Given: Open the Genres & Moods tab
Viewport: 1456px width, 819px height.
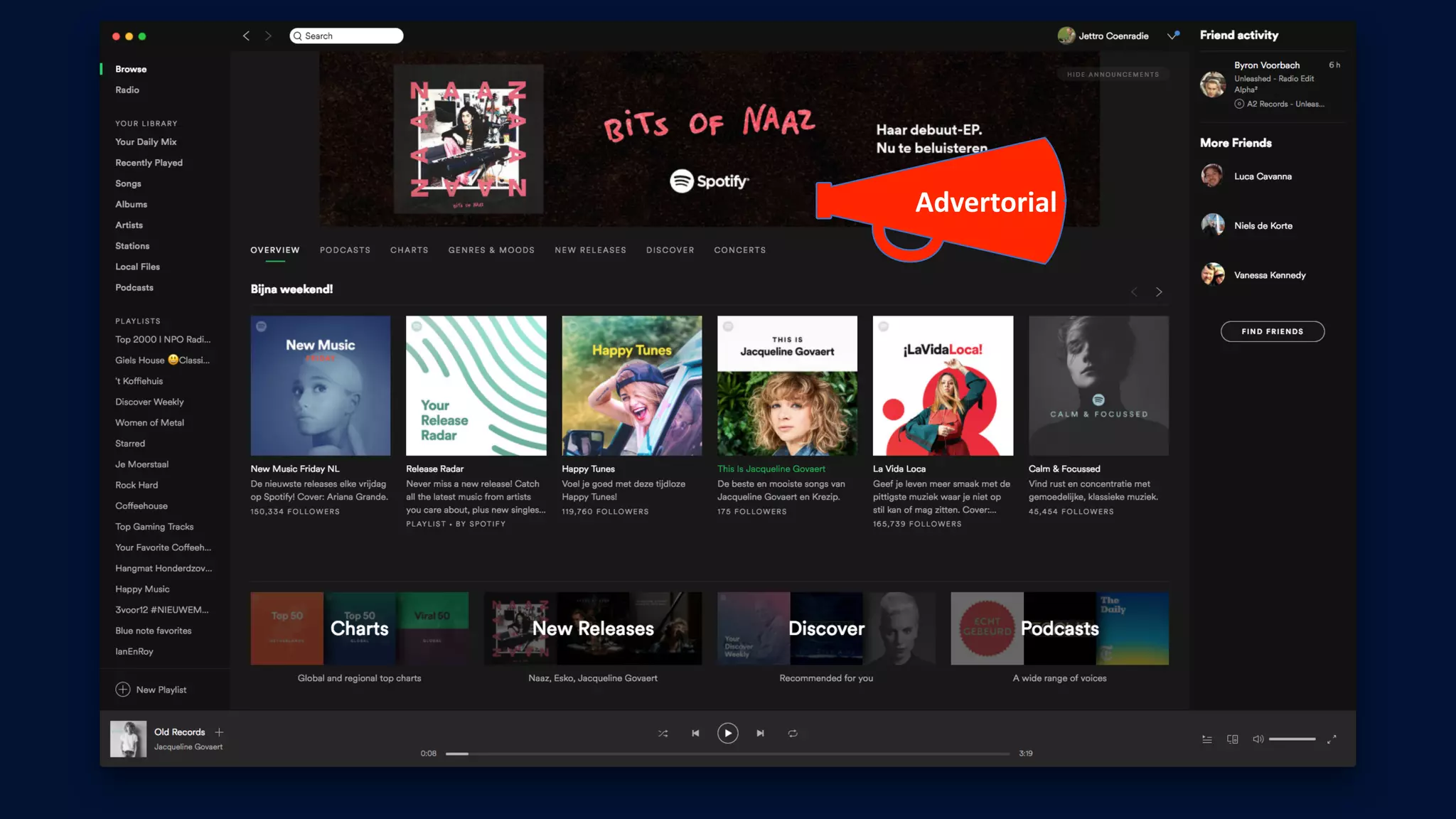Looking at the screenshot, I should 491,250.
